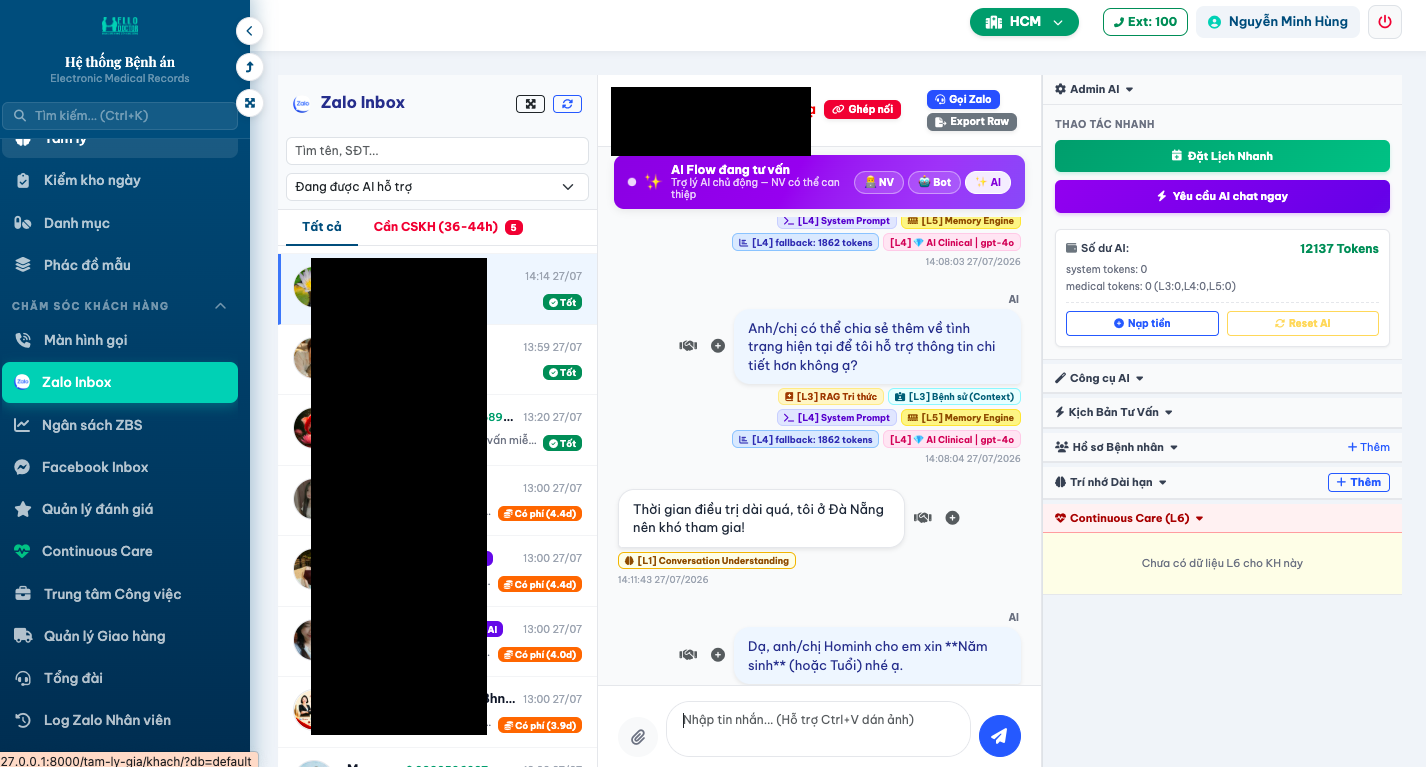Click the paperclip attachment icon
Image resolution: width=1426 pixels, height=767 pixels.
click(637, 738)
